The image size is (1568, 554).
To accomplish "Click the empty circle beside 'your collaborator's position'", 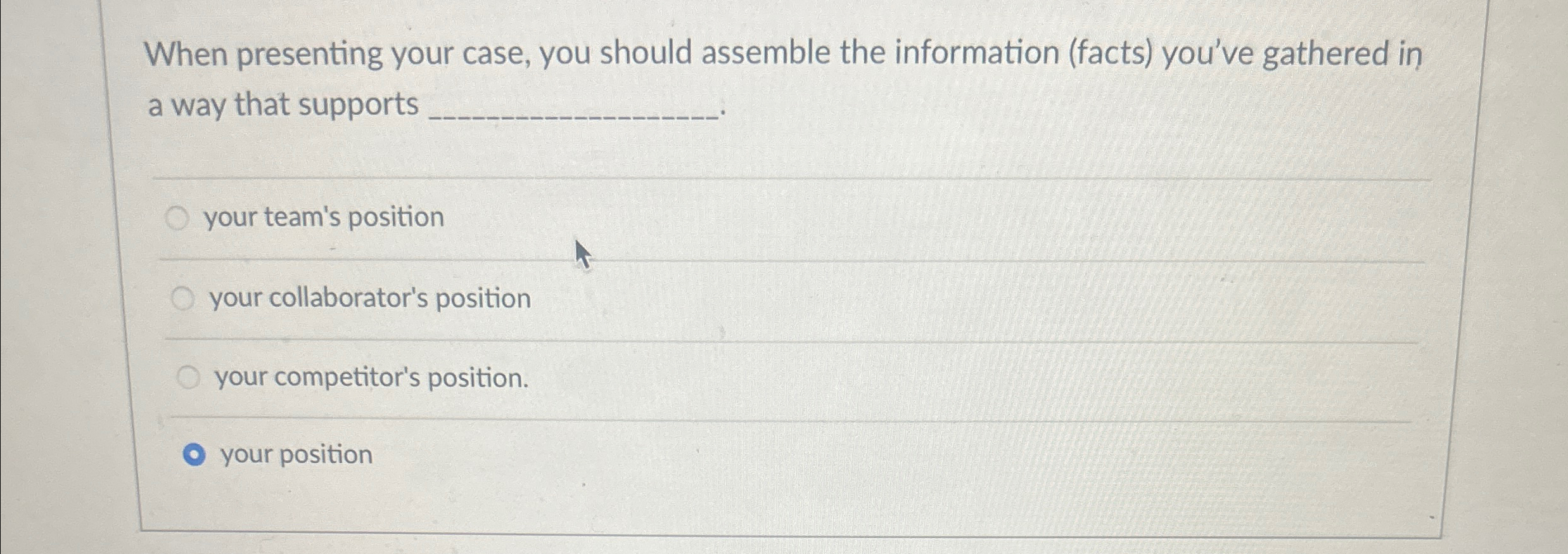I will (x=184, y=297).
